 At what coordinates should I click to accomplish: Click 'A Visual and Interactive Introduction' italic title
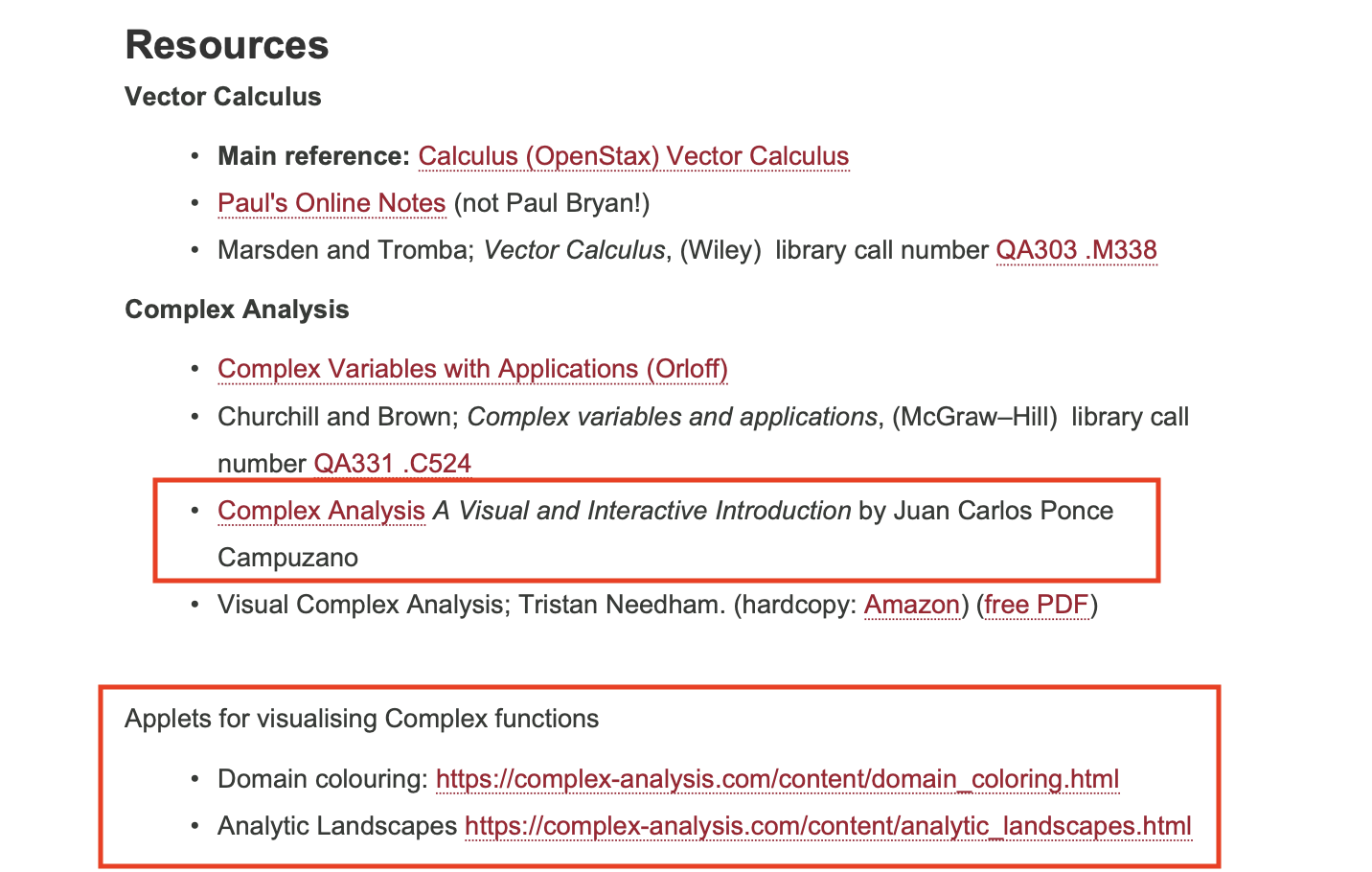tap(642, 511)
